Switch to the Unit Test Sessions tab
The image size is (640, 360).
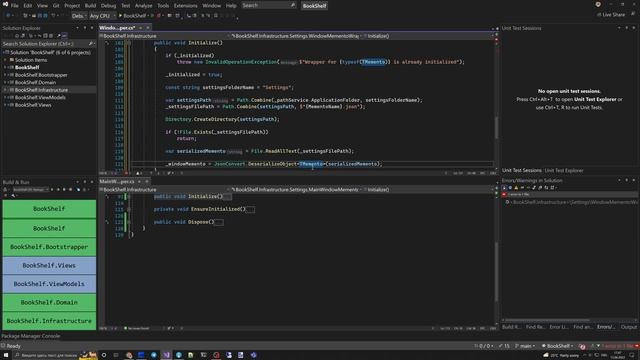click(522, 171)
